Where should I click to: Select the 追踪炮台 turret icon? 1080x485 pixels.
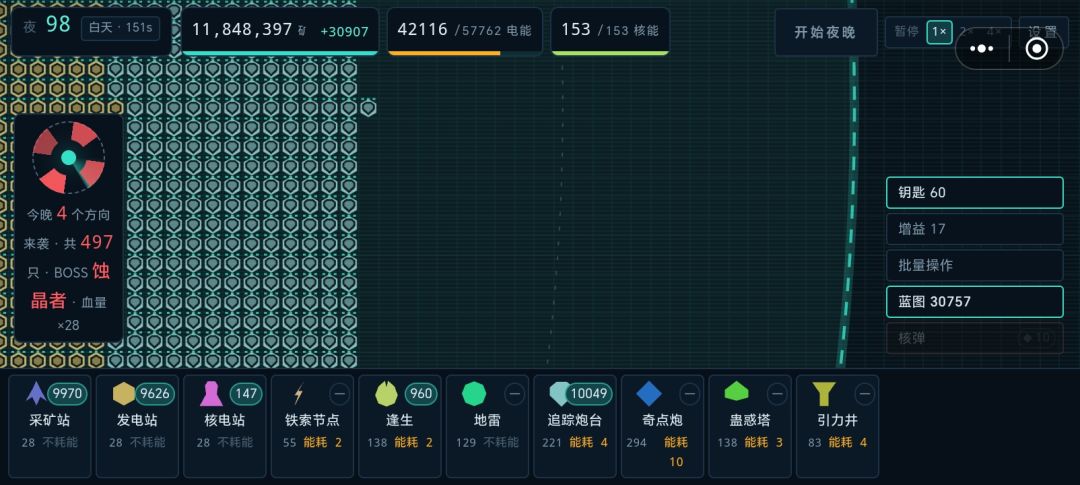[x=559, y=393]
